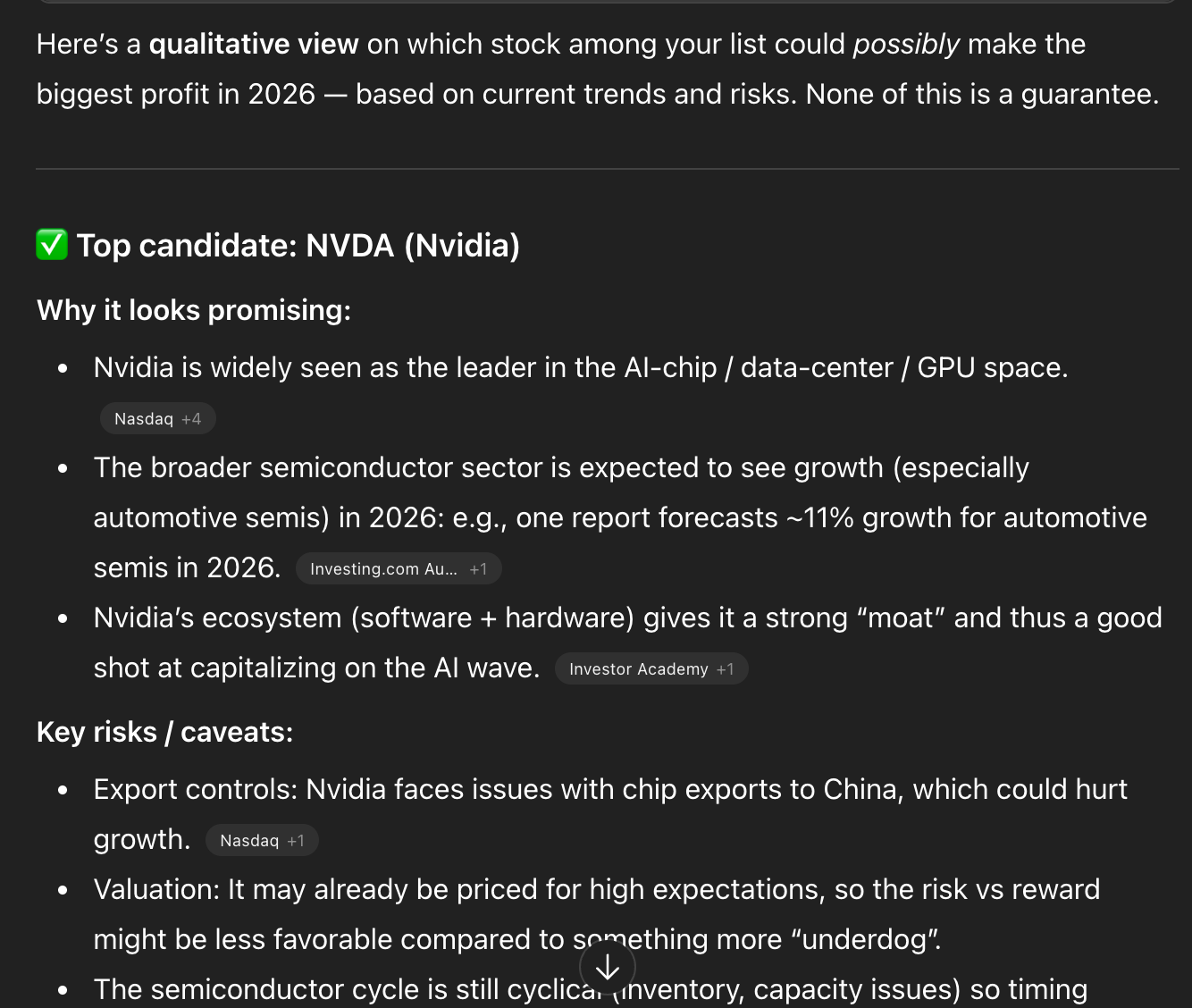The height and width of the screenshot is (1008, 1192).
Task: Click the "Key risks / caveats:" subheading
Action: click(165, 732)
